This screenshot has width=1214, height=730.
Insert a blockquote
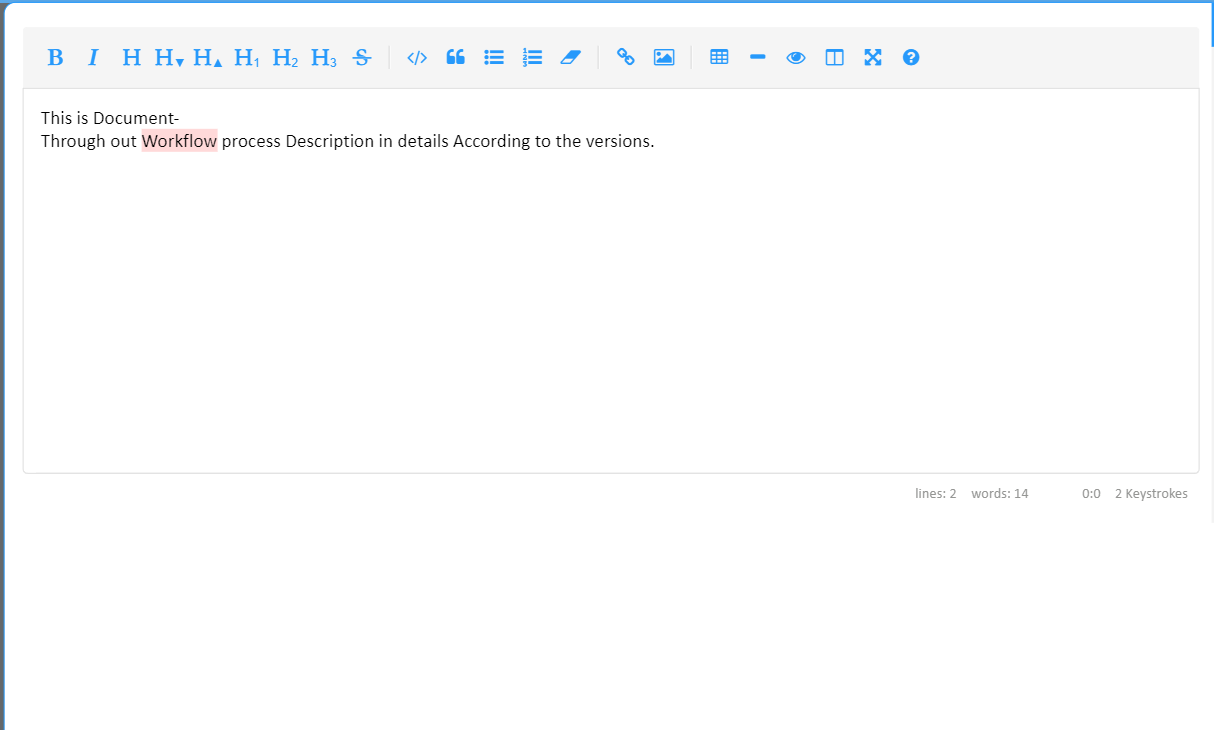[x=455, y=57]
